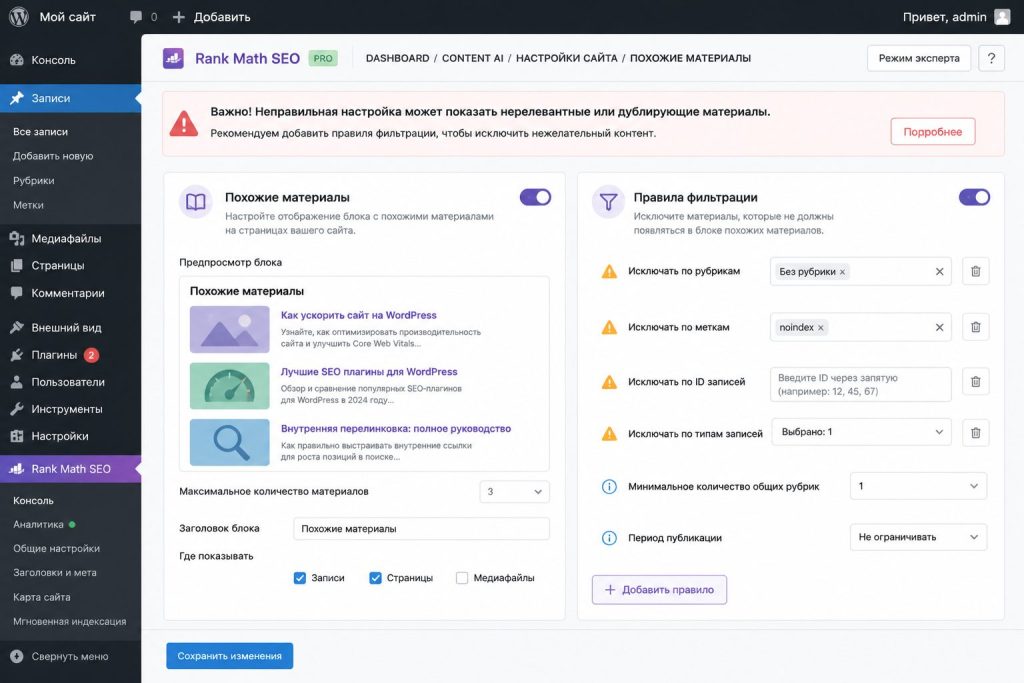Viewport: 1024px width, 683px height.
Task: Click the Сохранить изменения button
Action: point(229,656)
